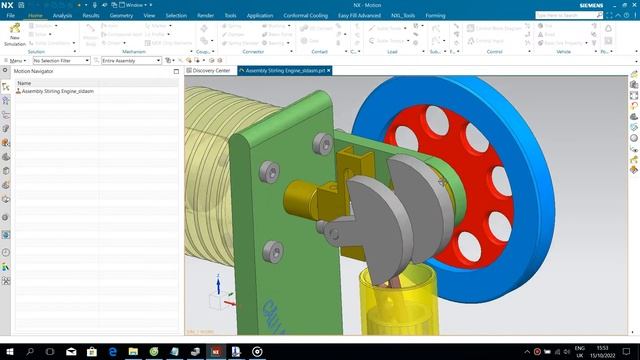Switch to the Analysis ribbon tab

point(62,16)
